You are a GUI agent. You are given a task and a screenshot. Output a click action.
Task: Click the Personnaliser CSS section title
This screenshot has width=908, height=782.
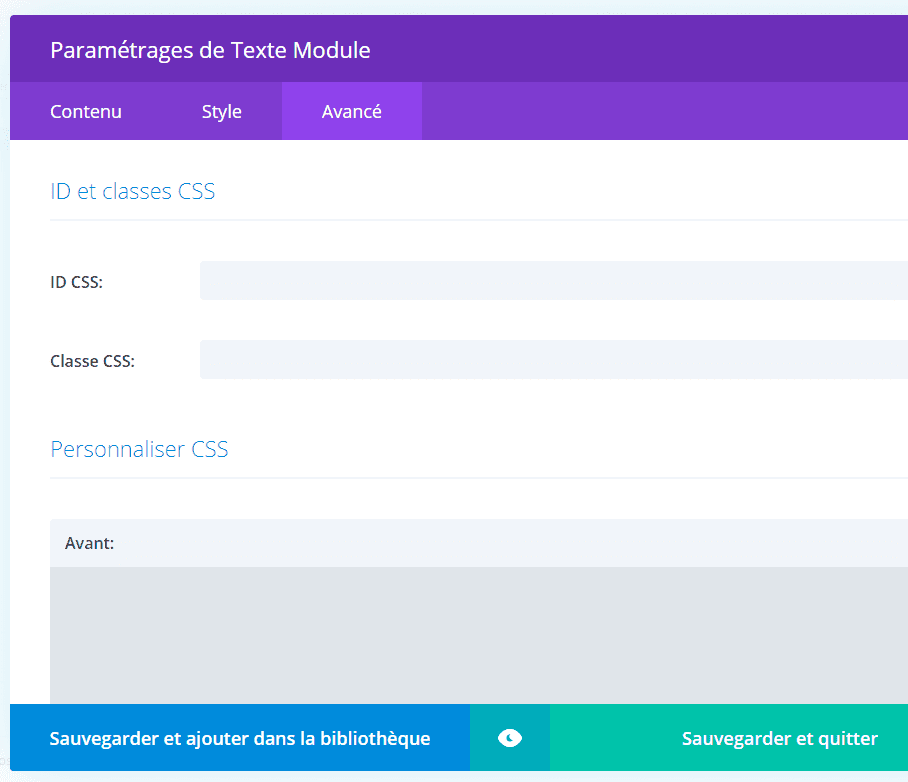click(x=138, y=449)
